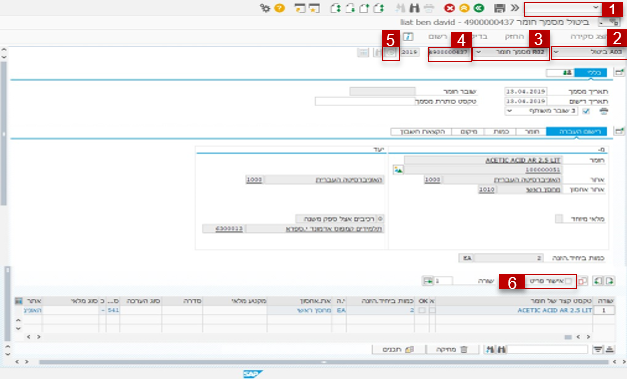Switch to the הקצאת חשבון tab
The height and width of the screenshot is (379, 627).
click(421, 132)
